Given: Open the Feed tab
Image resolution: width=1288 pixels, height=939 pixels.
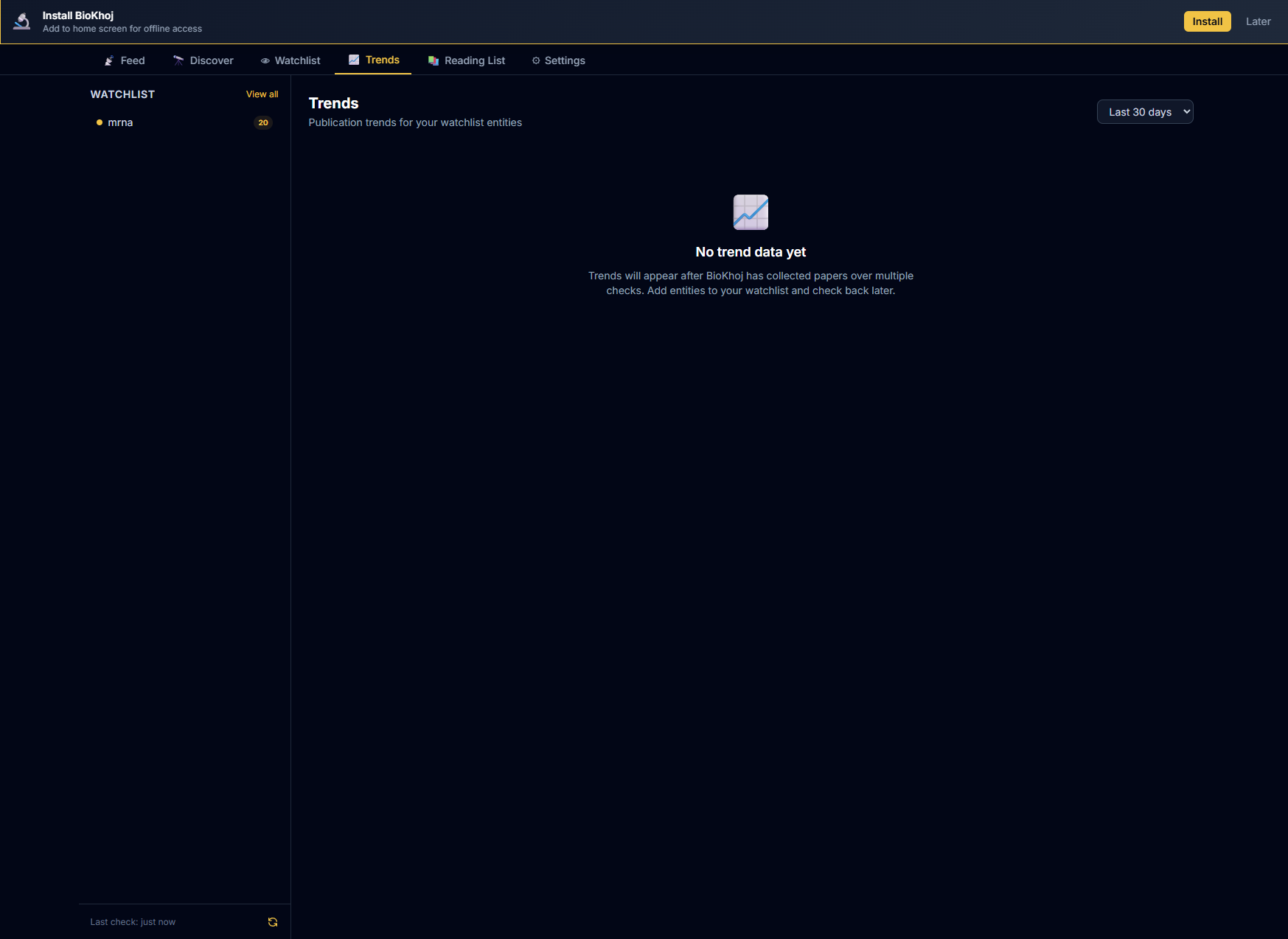Looking at the screenshot, I should pyautogui.click(x=133, y=60).
